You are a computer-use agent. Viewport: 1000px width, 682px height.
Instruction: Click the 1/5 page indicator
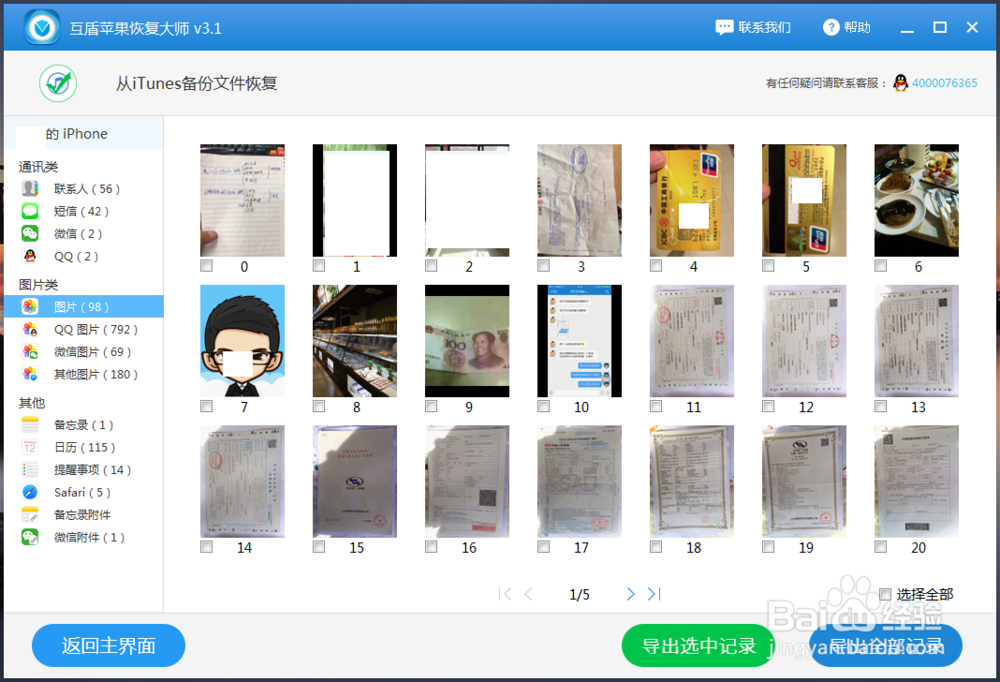coord(579,595)
